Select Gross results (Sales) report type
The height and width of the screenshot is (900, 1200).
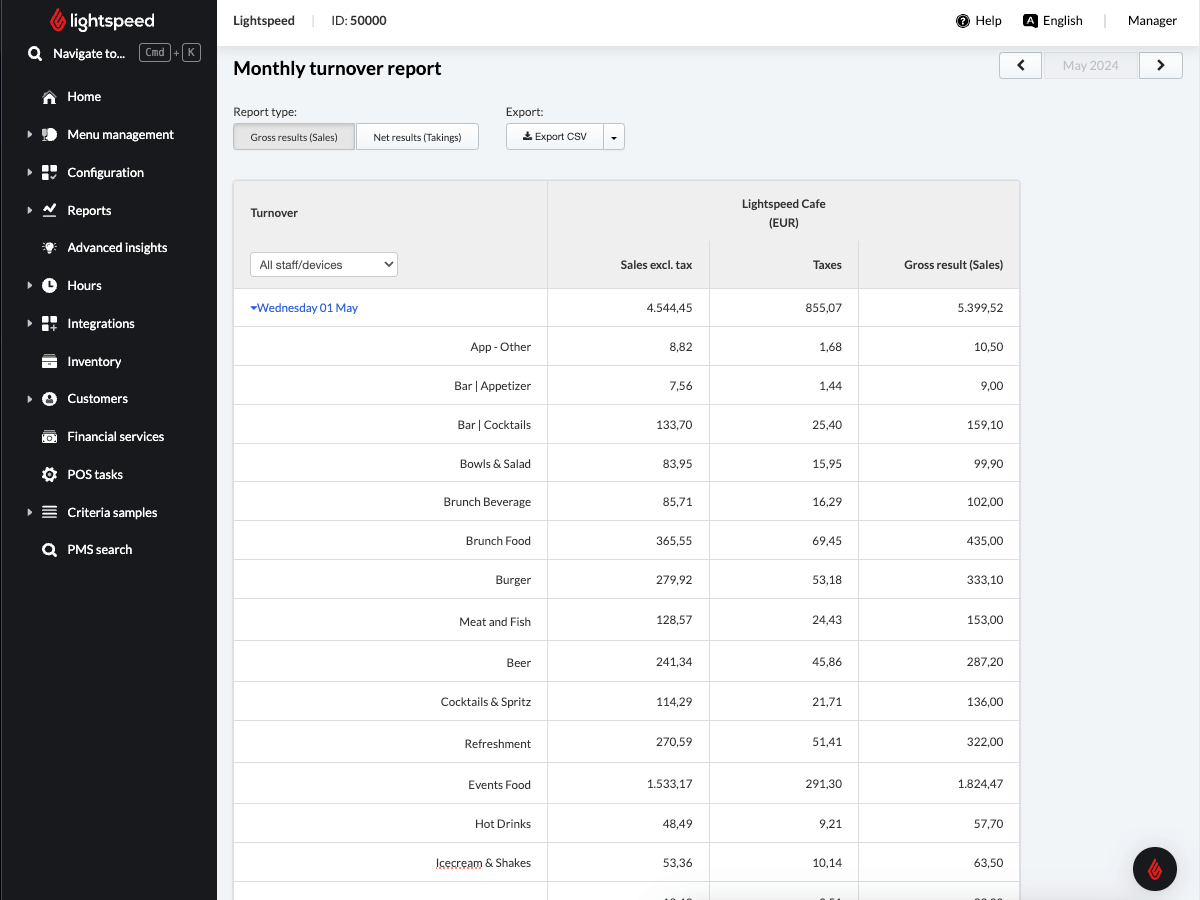point(294,137)
